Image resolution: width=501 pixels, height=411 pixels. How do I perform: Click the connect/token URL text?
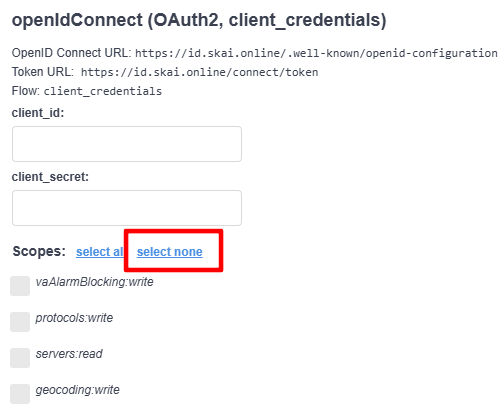pyautogui.click(x=199, y=72)
